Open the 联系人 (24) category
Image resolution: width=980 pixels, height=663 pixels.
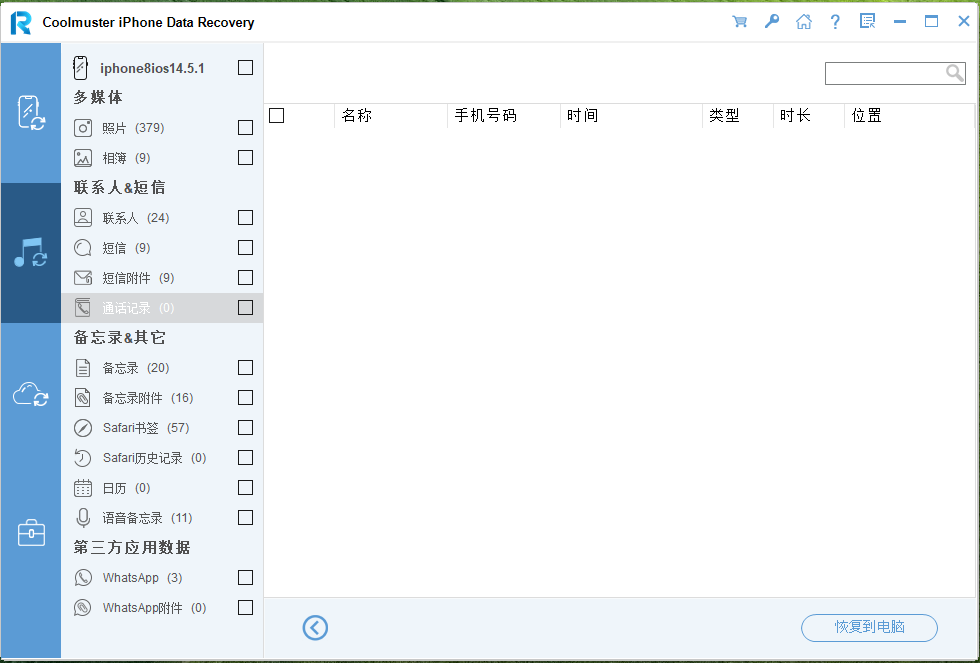point(162,217)
